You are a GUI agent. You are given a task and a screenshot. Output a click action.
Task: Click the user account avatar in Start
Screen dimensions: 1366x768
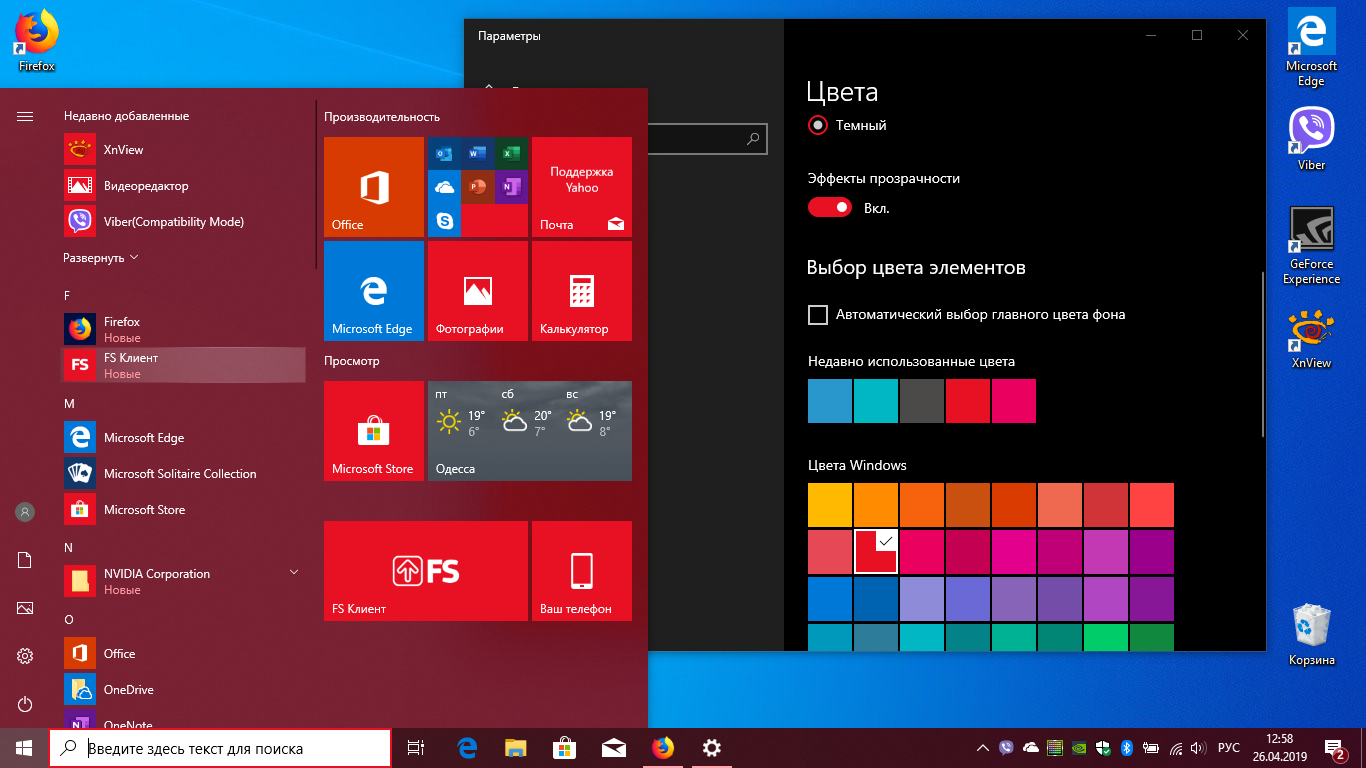pos(25,512)
